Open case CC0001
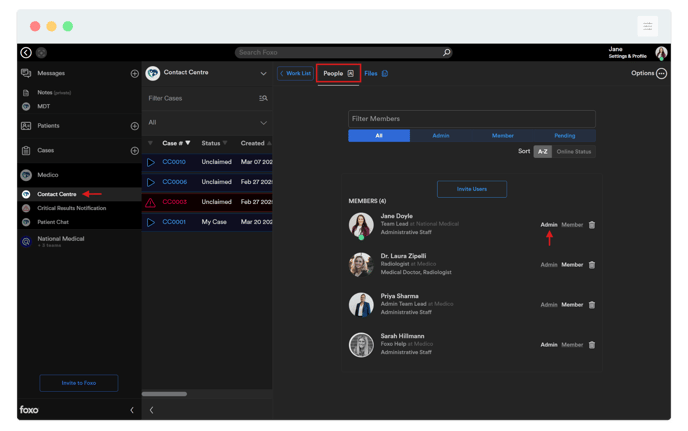The width and height of the screenshot is (688, 431). pos(174,222)
